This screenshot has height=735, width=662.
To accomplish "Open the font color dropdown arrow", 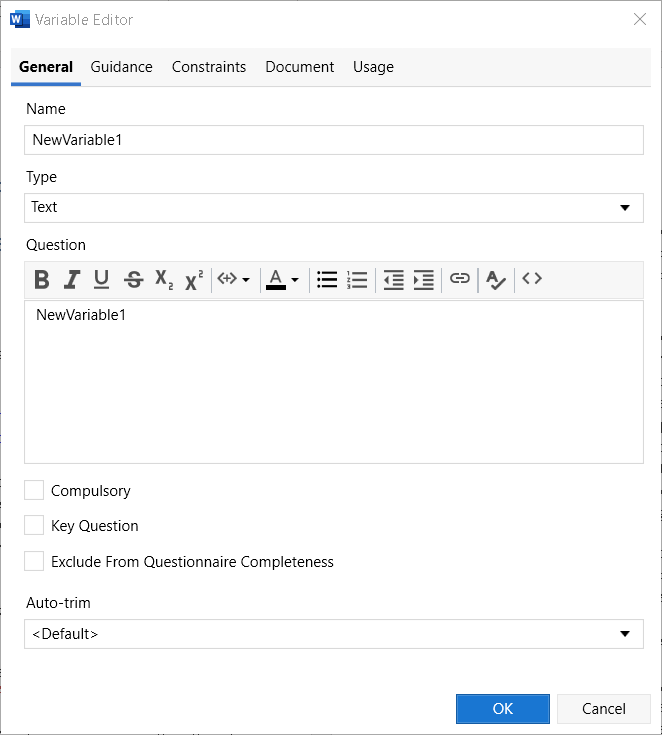I will (x=295, y=280).
